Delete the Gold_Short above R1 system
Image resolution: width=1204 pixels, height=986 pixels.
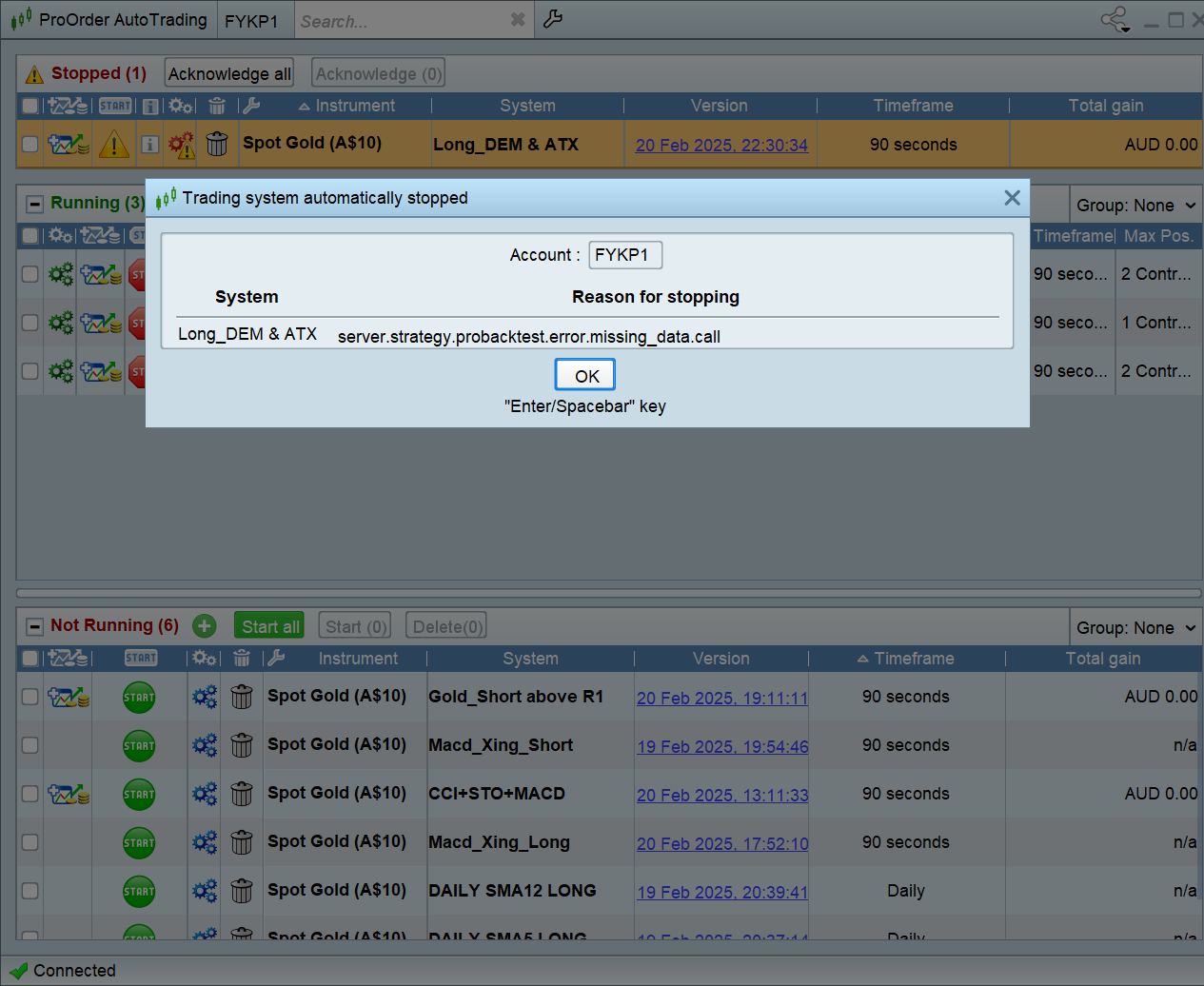tap(242, 698)
